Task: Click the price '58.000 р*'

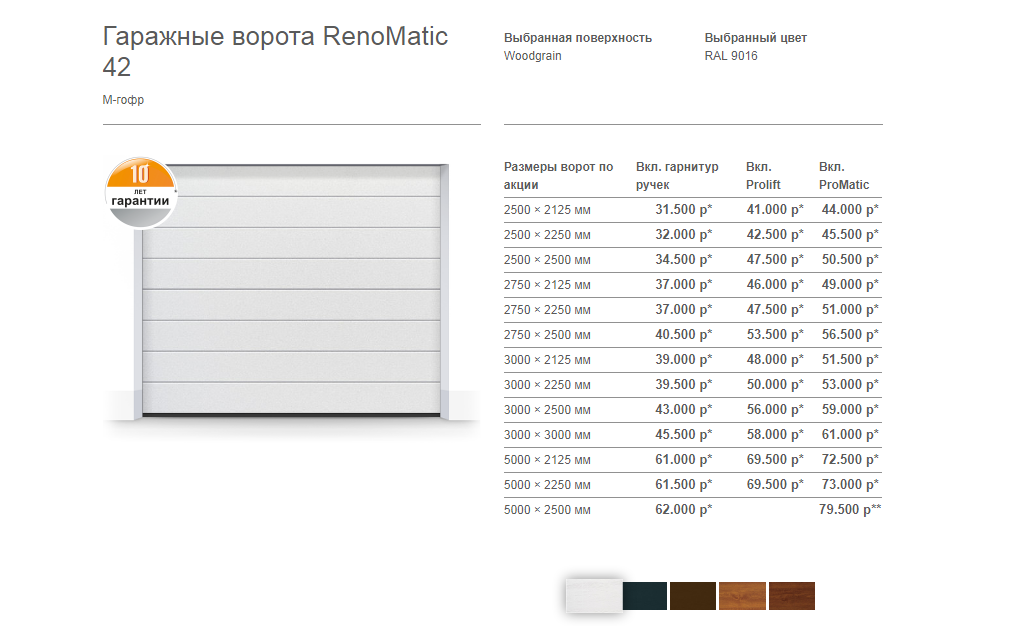Action: pos(774,434)
